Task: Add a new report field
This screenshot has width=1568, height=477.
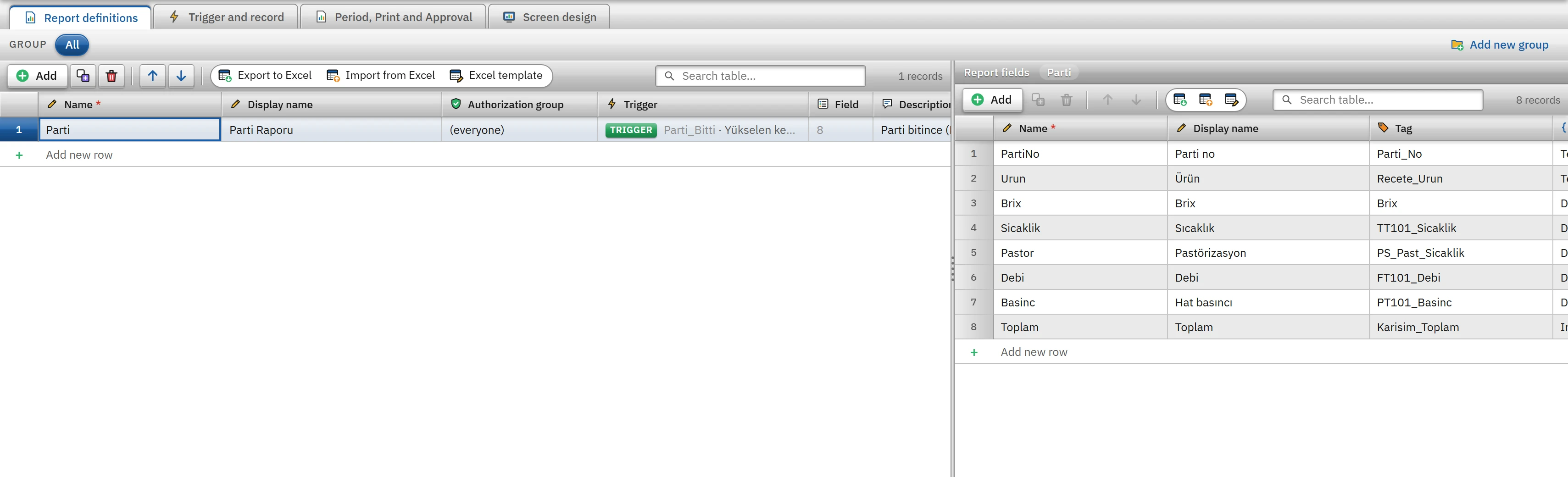Action: pyautogui.click(x=992, y=100)
